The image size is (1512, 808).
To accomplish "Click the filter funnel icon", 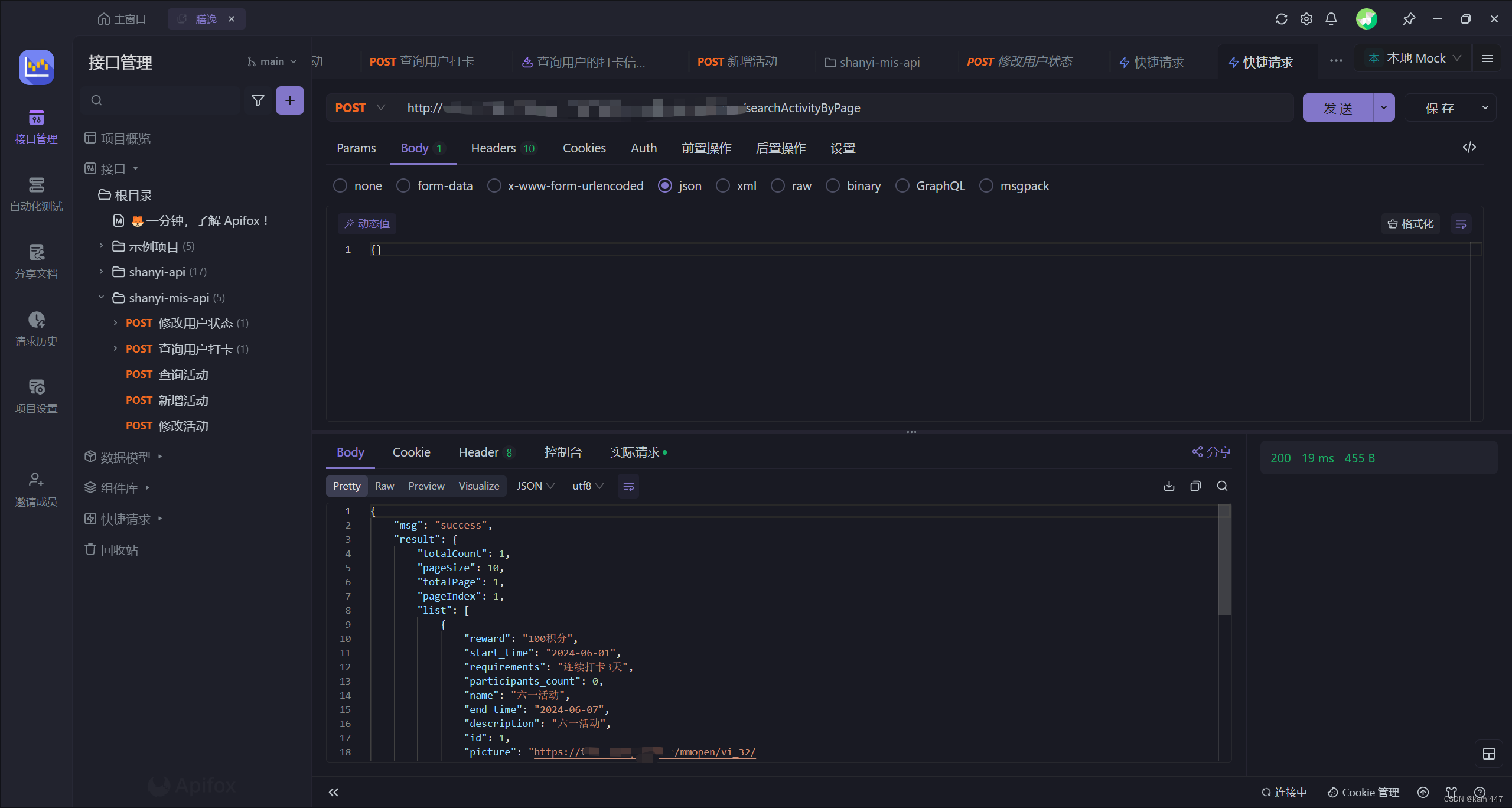I will pyautogui.click(x=258, y=100).
